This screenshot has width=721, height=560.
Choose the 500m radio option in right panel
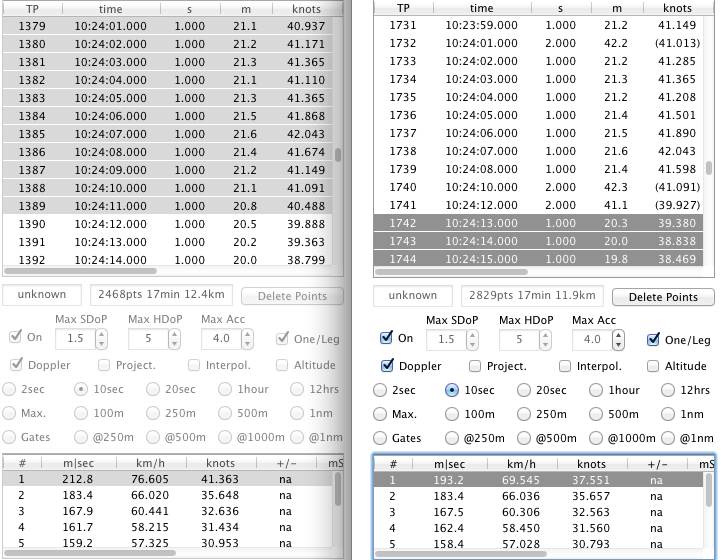[x=597, y=414]
